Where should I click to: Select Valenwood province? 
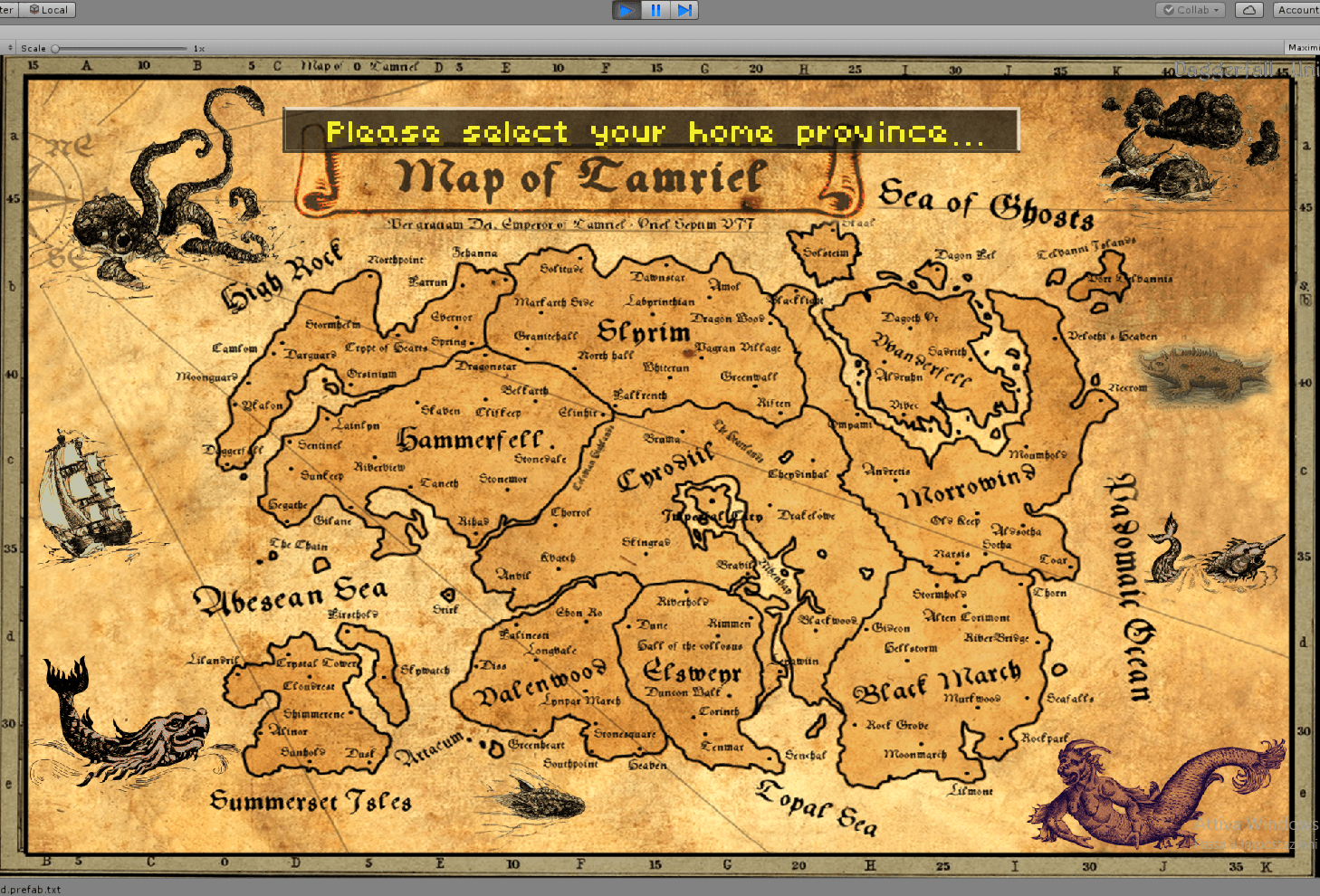[540, 683]
